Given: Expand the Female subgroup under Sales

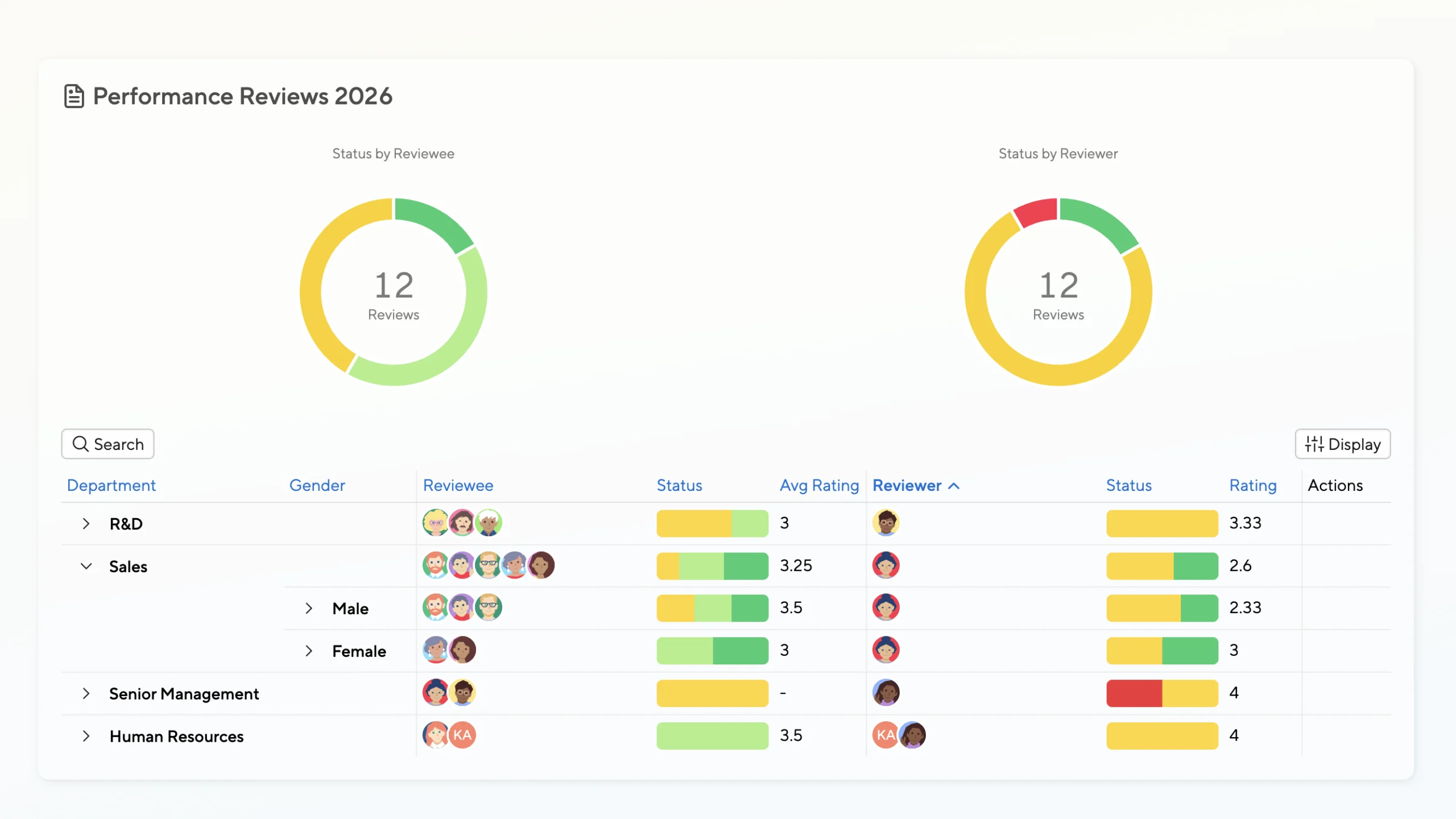Looking at the screenshot, I should click(x=309, y=651).
